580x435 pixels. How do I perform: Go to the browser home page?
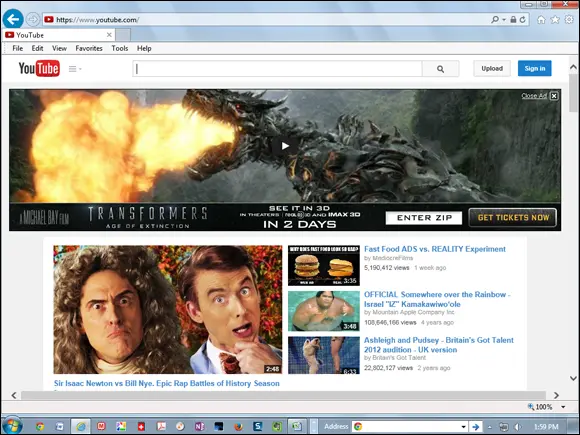(x=541, y=20)
